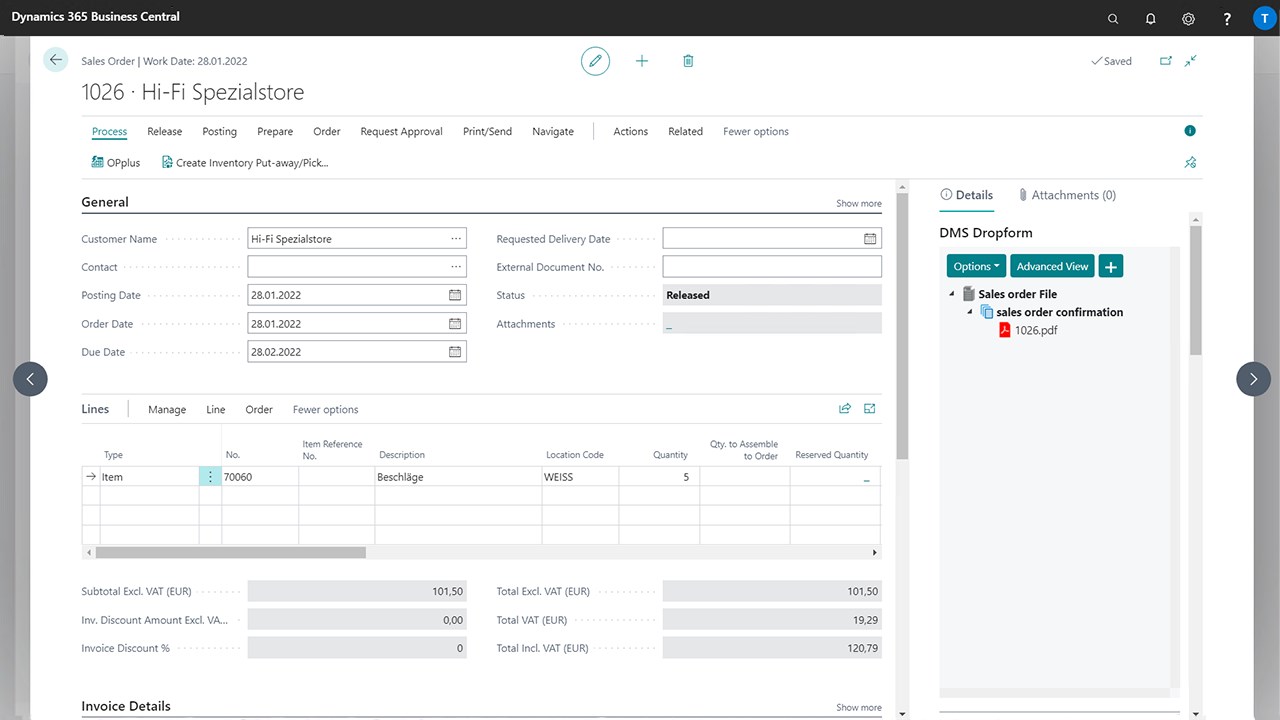Create a new sales order with plus icon
The width and height of the screenshot is (1280, 720).
tap(642, 61)
